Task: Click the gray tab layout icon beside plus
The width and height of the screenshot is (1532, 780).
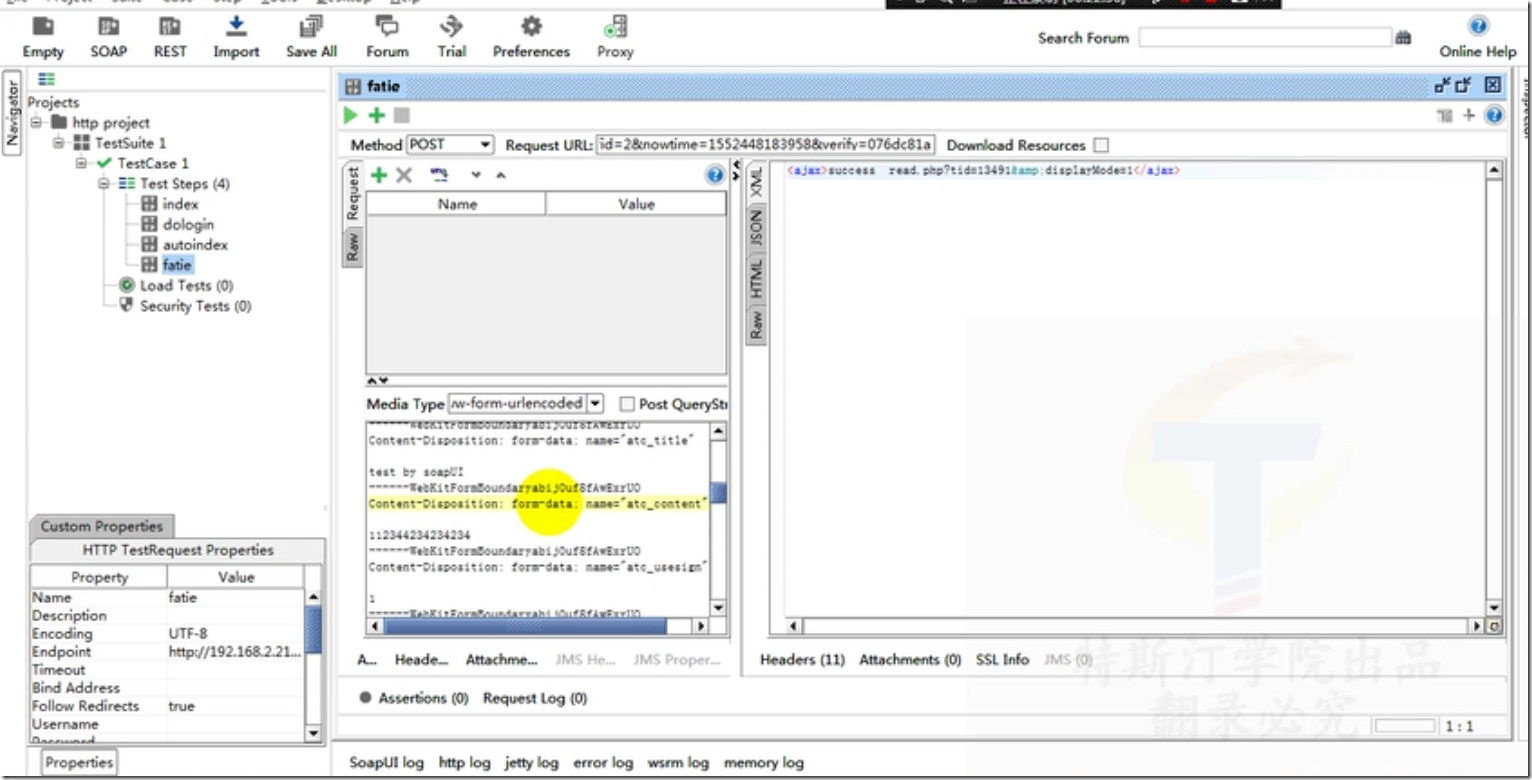Action: (x=1445, y=117)
